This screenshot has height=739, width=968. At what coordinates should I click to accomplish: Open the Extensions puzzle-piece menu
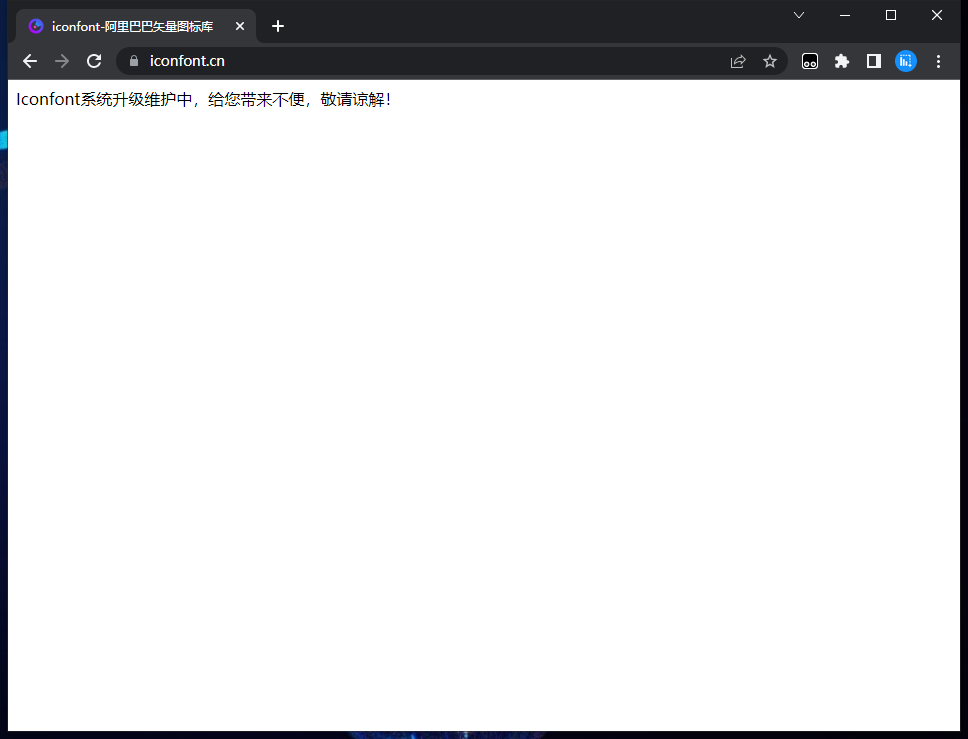coord(841,61)
